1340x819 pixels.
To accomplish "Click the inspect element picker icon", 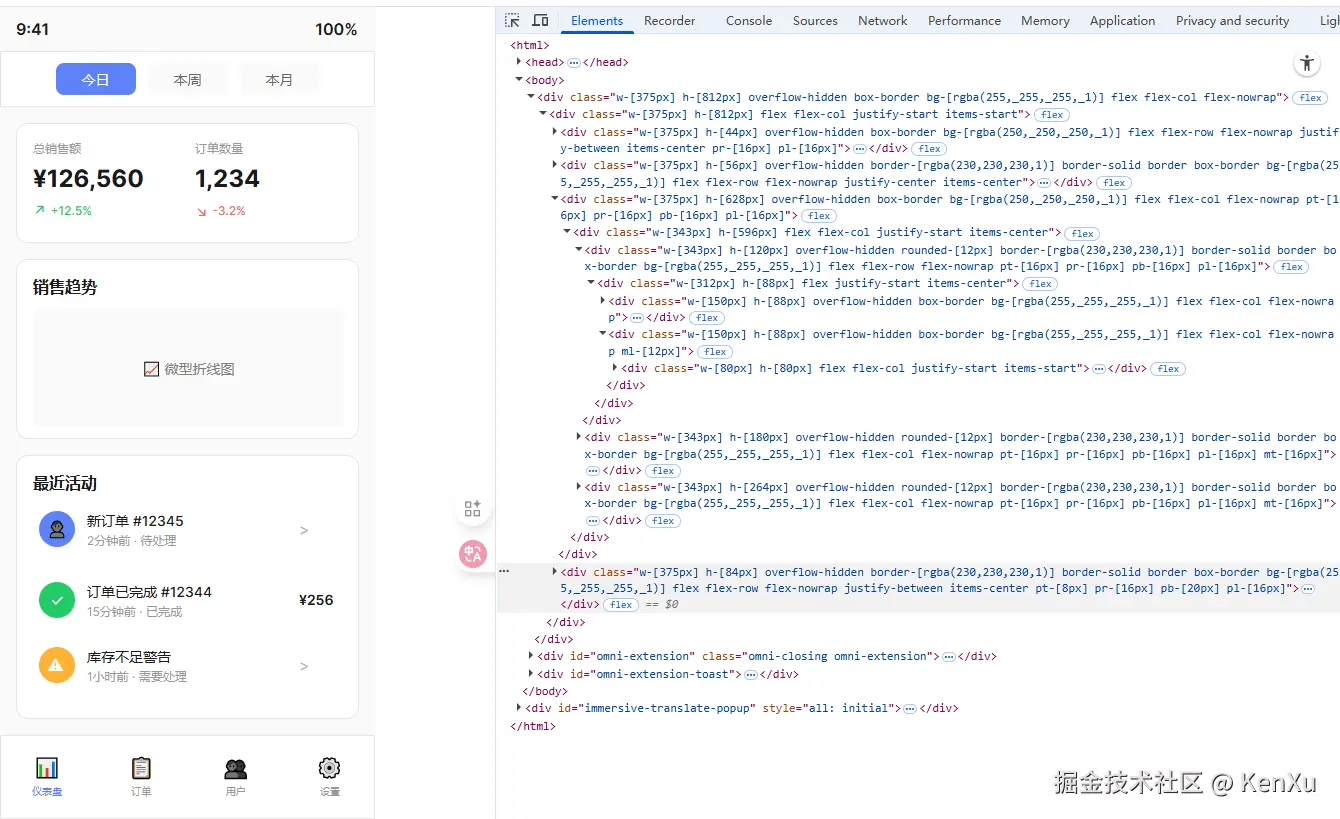I will 512,21.
